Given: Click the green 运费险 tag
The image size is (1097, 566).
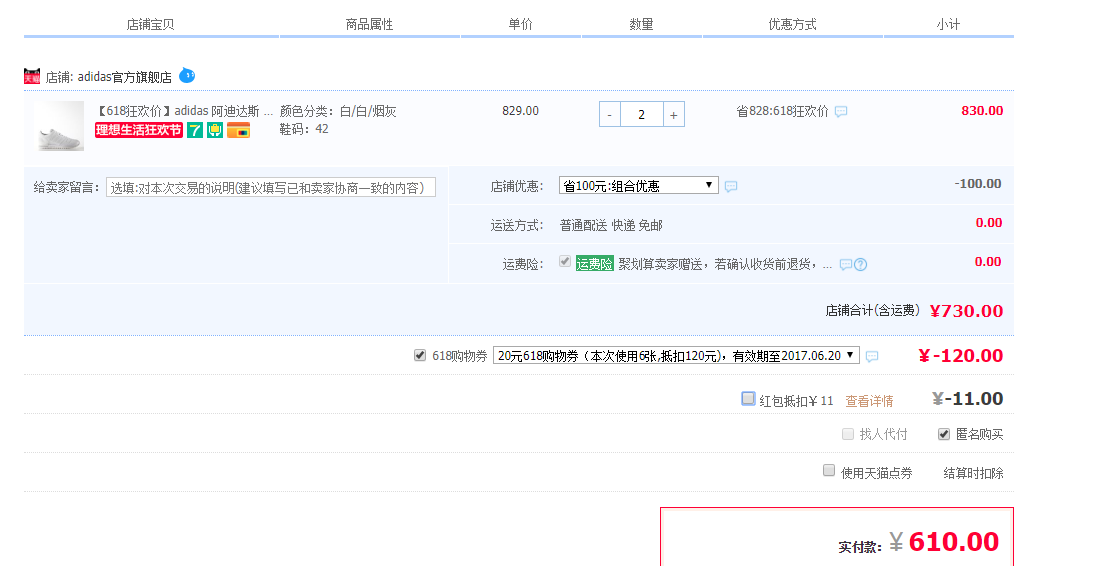Looking at the screenshot, I should (594, 264).
